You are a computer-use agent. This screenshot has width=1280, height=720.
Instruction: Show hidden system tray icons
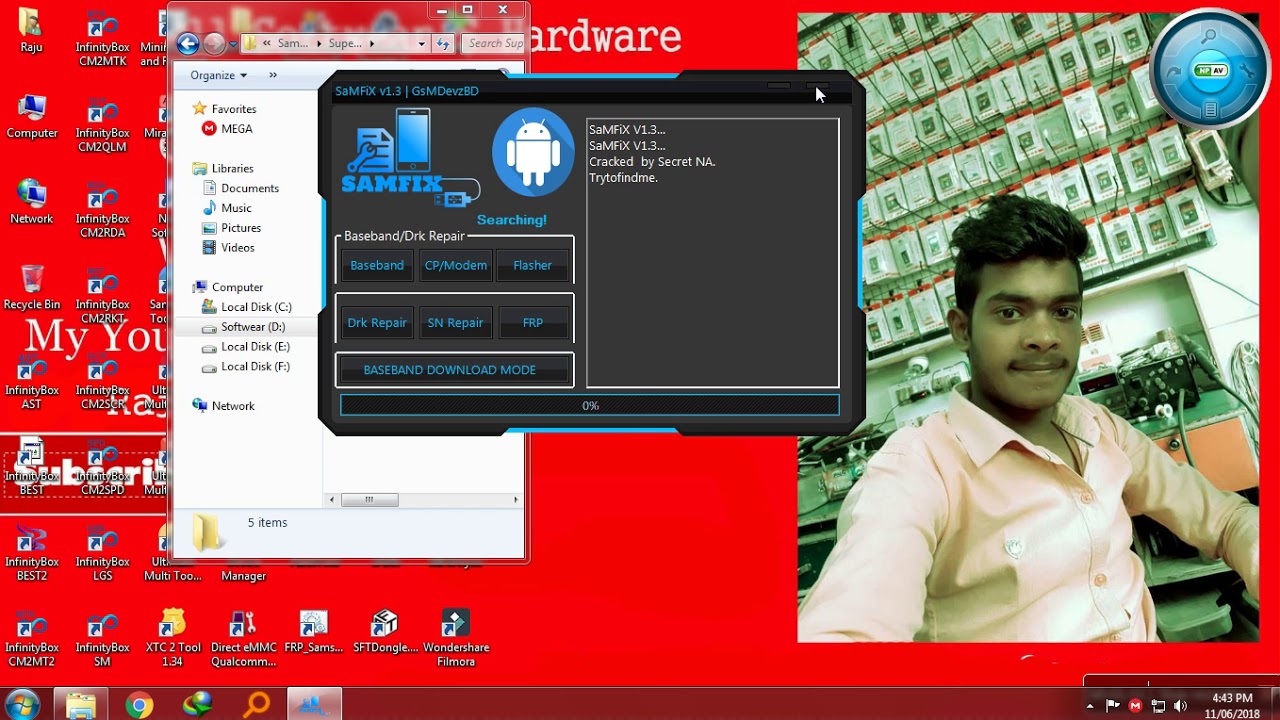coord(1090,706)
